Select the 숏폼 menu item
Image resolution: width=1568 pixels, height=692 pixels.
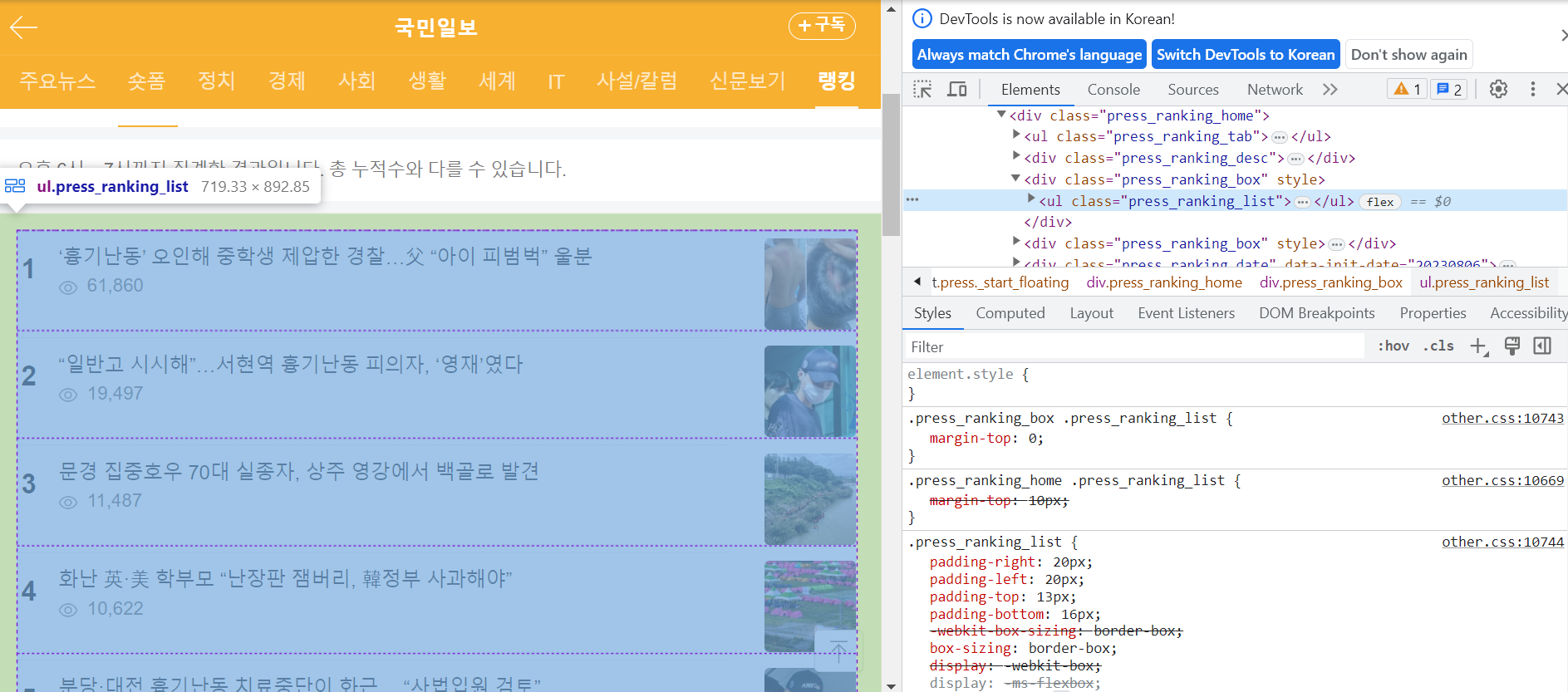146,81
